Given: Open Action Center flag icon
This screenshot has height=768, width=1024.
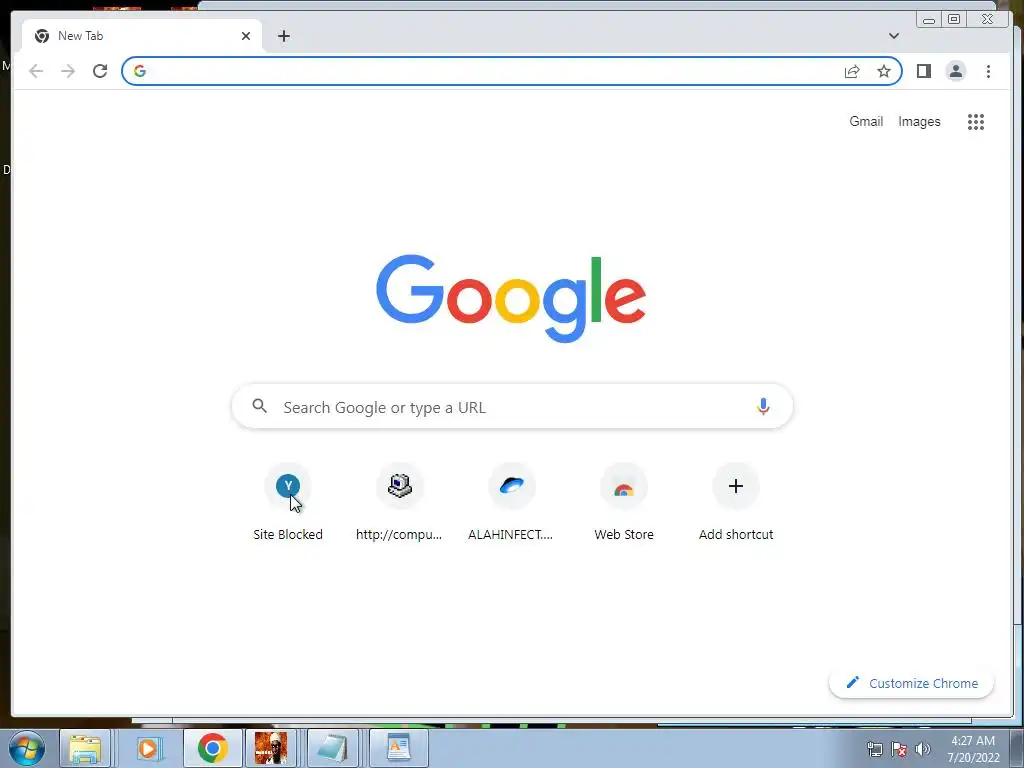Looking at the screenshot, I should [899, 749].
